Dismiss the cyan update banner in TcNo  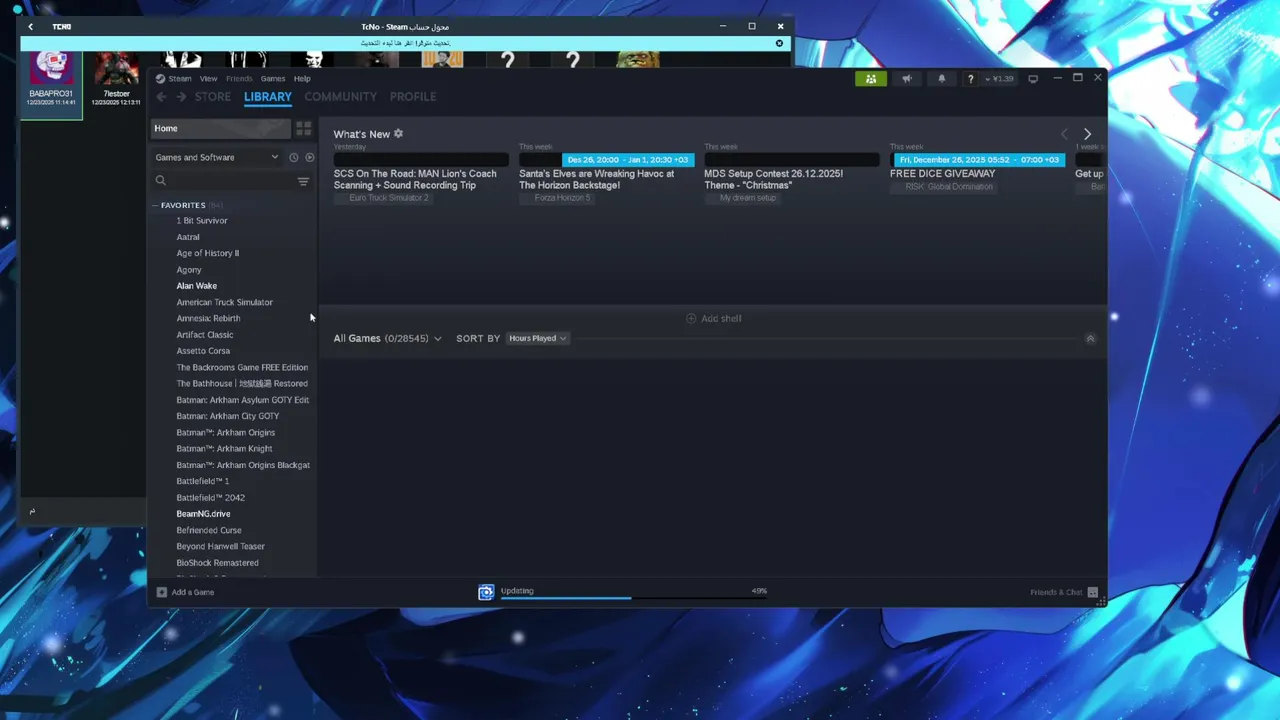pyautogui.click(x=779, y=43)
